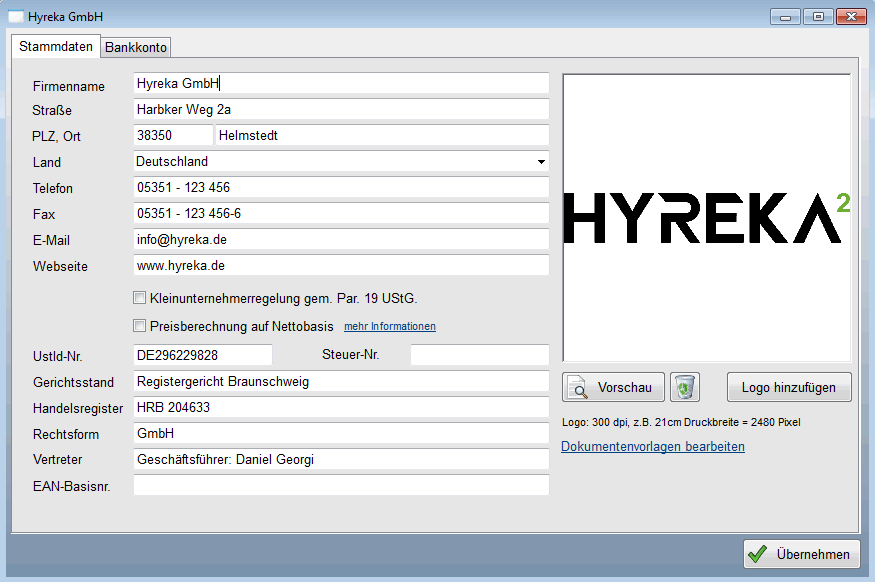Focus the Telefon input field
The image size is (875, 582).
tap(341, 187)
